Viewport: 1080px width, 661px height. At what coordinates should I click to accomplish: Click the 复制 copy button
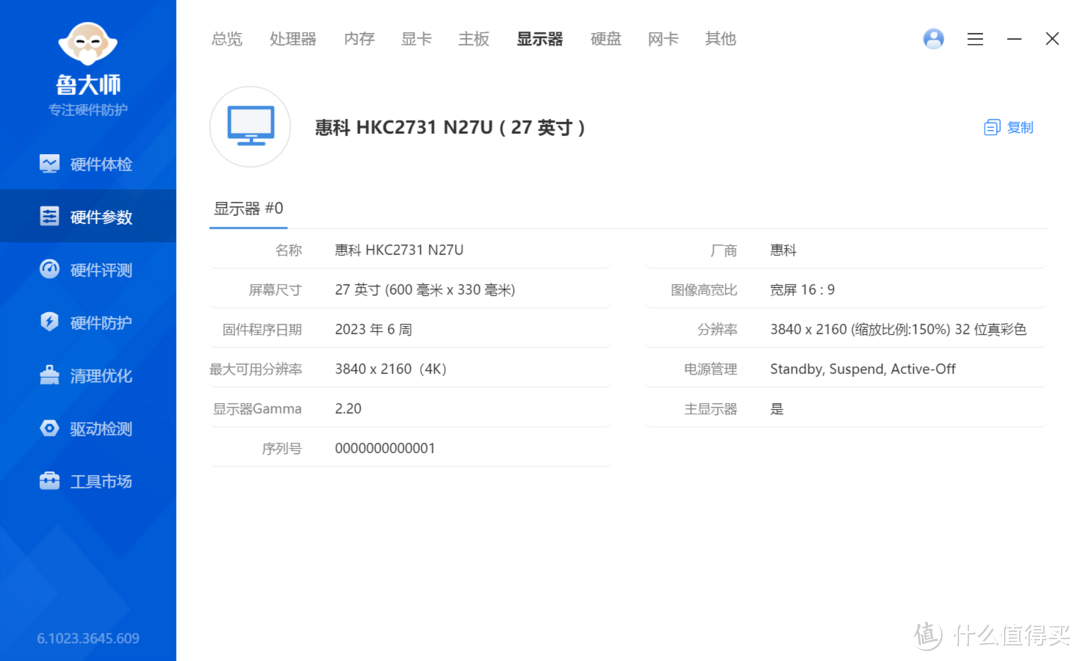(x=1008, y=127)
